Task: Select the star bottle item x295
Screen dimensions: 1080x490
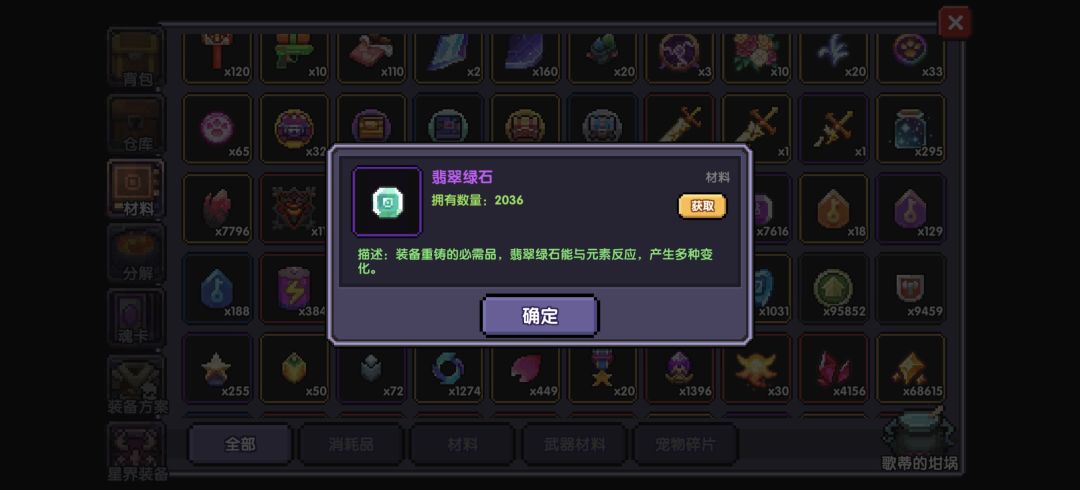Action: click(x=911, y=129)
